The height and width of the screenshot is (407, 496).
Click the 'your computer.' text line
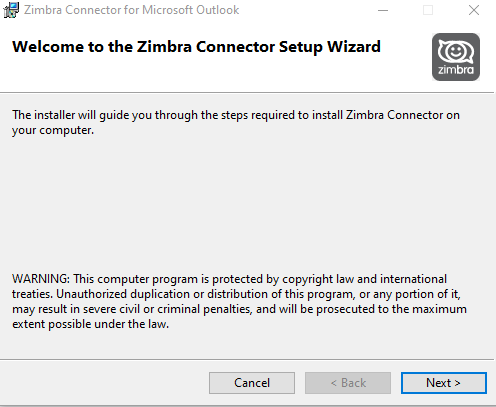(x=53, y=130)
